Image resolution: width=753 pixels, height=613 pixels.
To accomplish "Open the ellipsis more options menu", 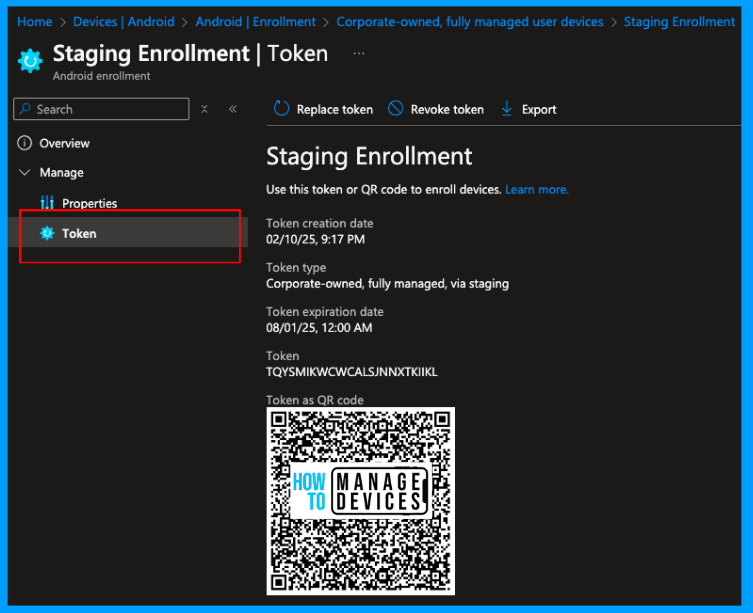I will (359, 53).
